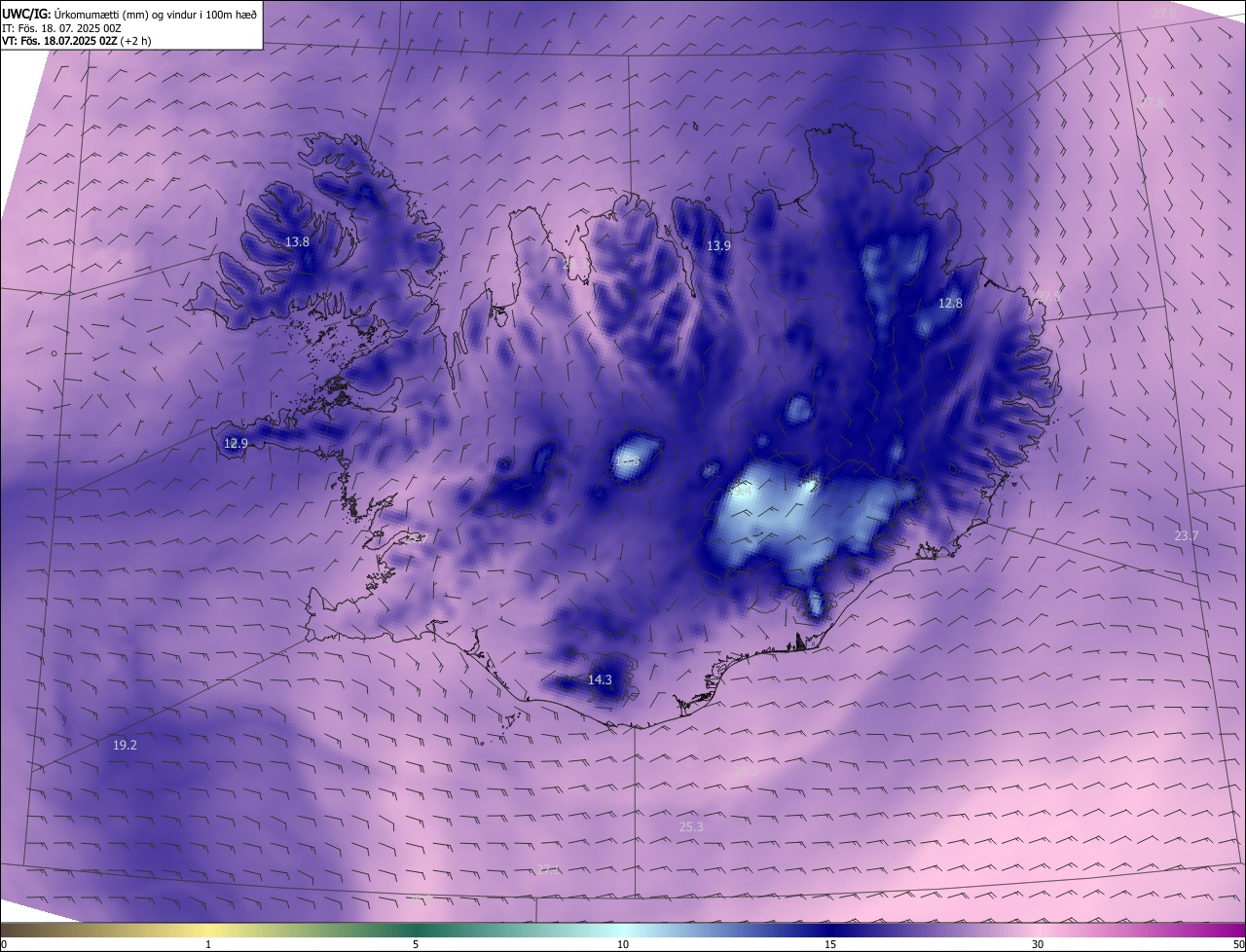The width and height of the screenshot is (1246, 952).
Task: Select the 13.9 value label
Action: [718, 246]
